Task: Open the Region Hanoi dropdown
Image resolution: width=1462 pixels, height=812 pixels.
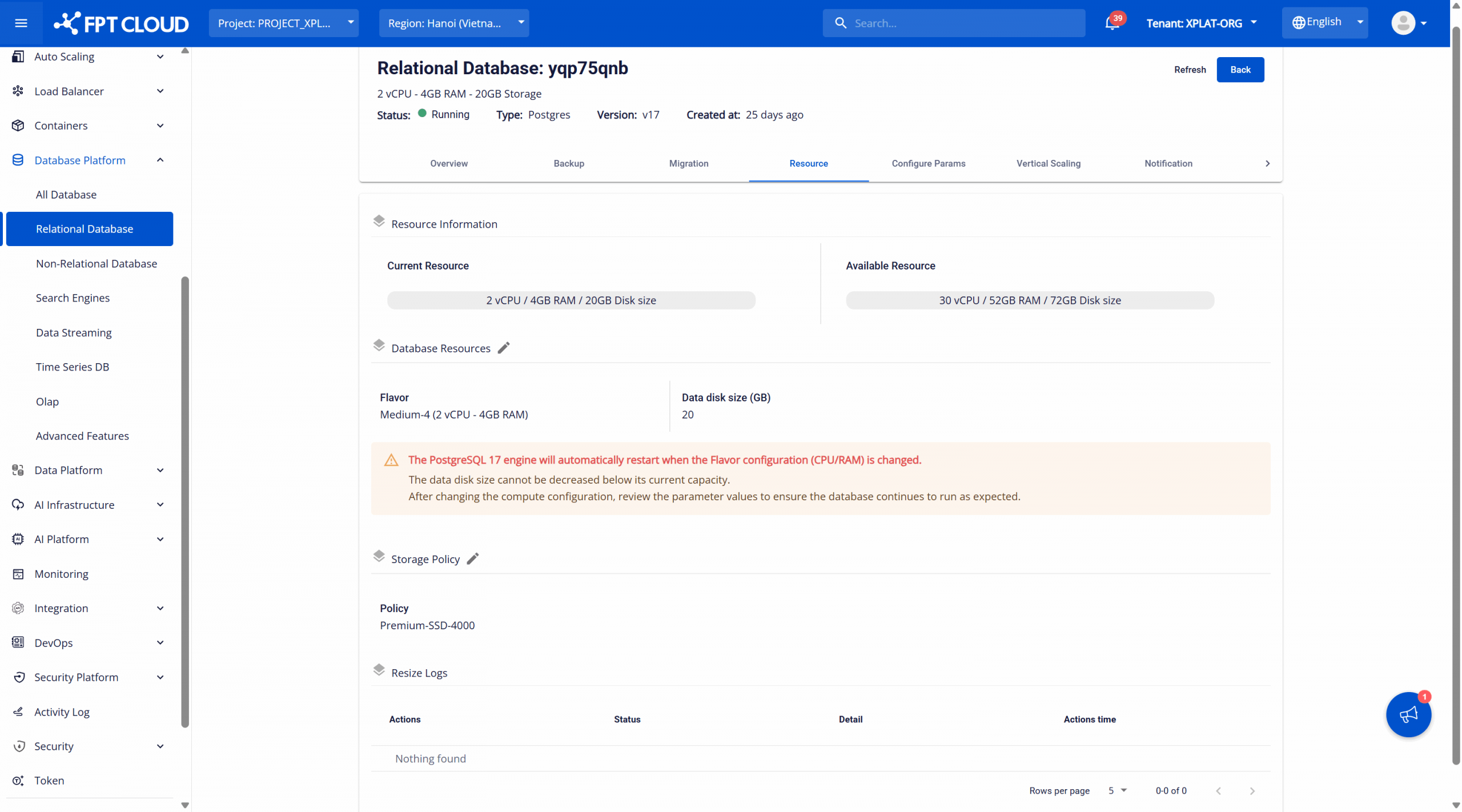Action: pos(453,23)
